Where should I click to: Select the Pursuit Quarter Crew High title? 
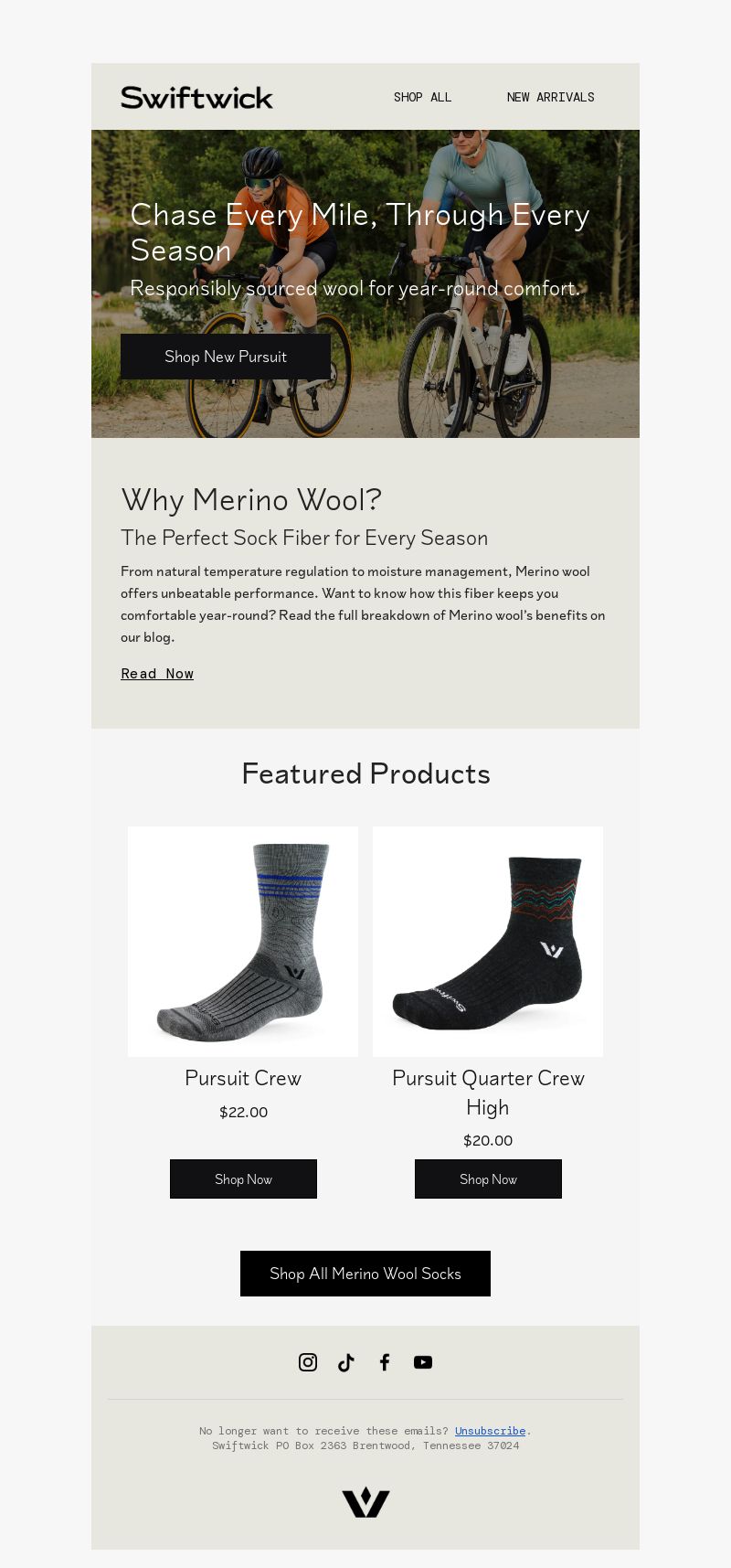pyautogui.click(x=488, y=1093)
